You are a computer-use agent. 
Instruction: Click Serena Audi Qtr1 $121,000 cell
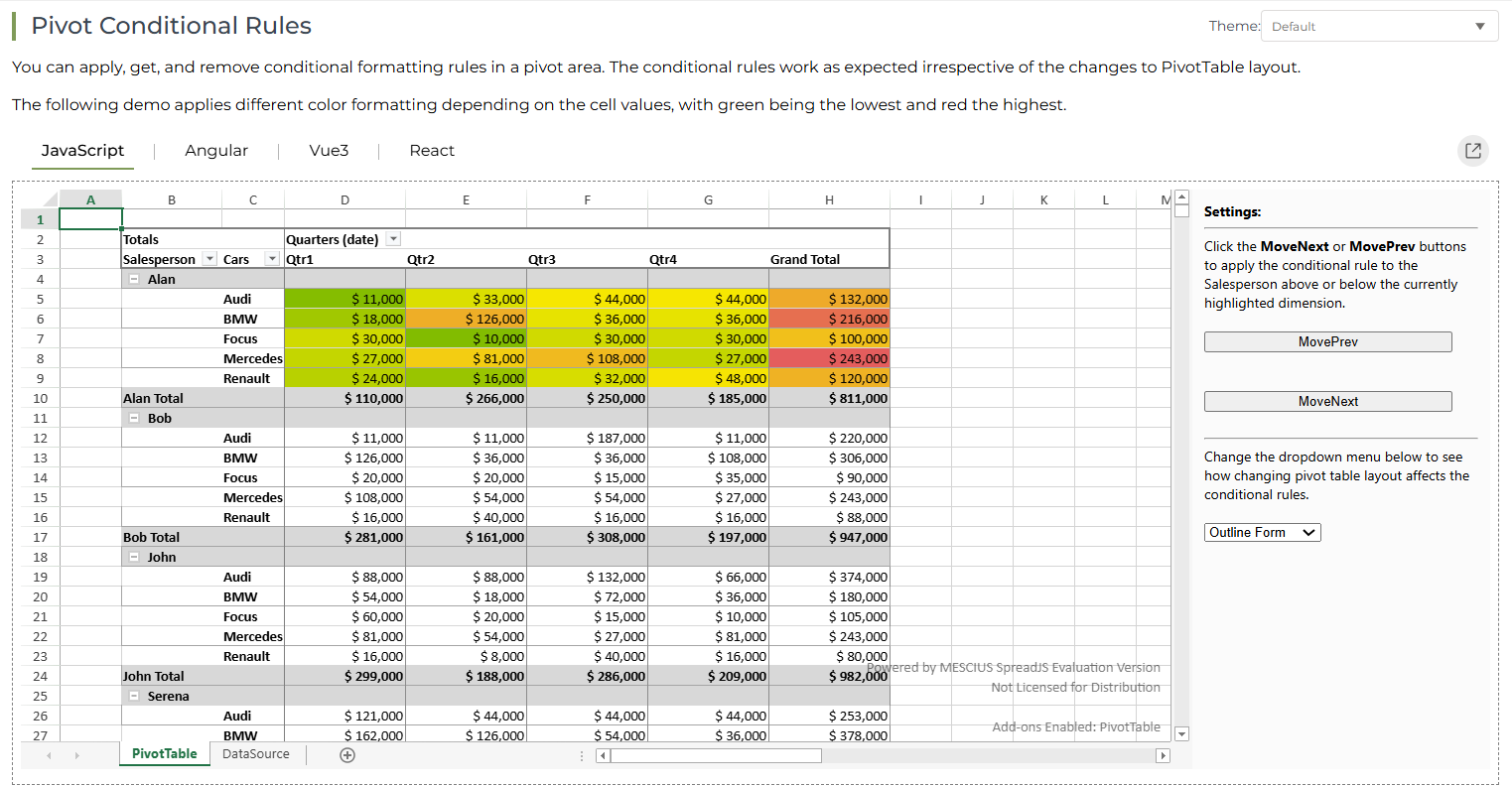click(x=344, y=716)
